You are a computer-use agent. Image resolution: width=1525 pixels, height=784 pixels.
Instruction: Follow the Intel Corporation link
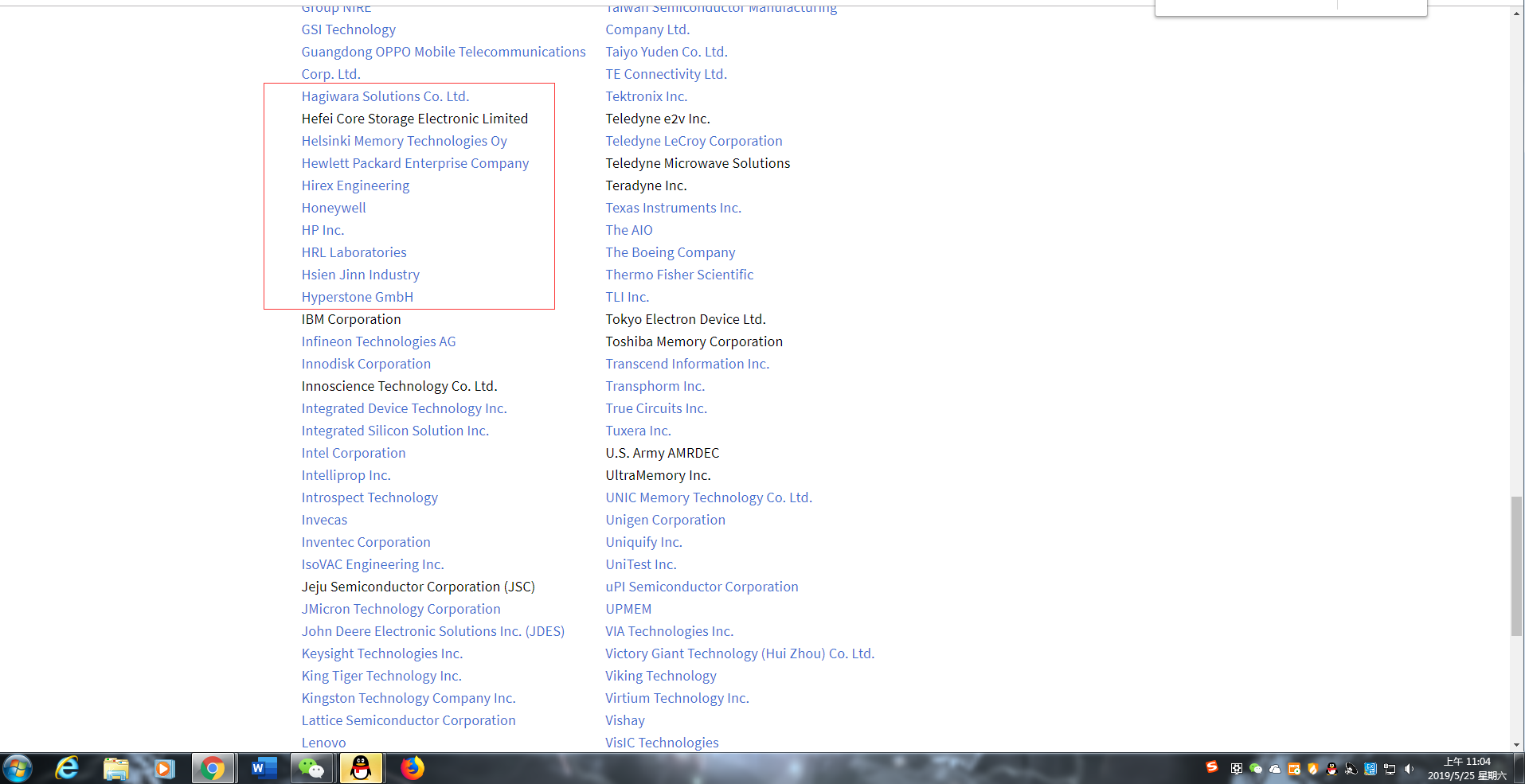[x=354, y=453]
